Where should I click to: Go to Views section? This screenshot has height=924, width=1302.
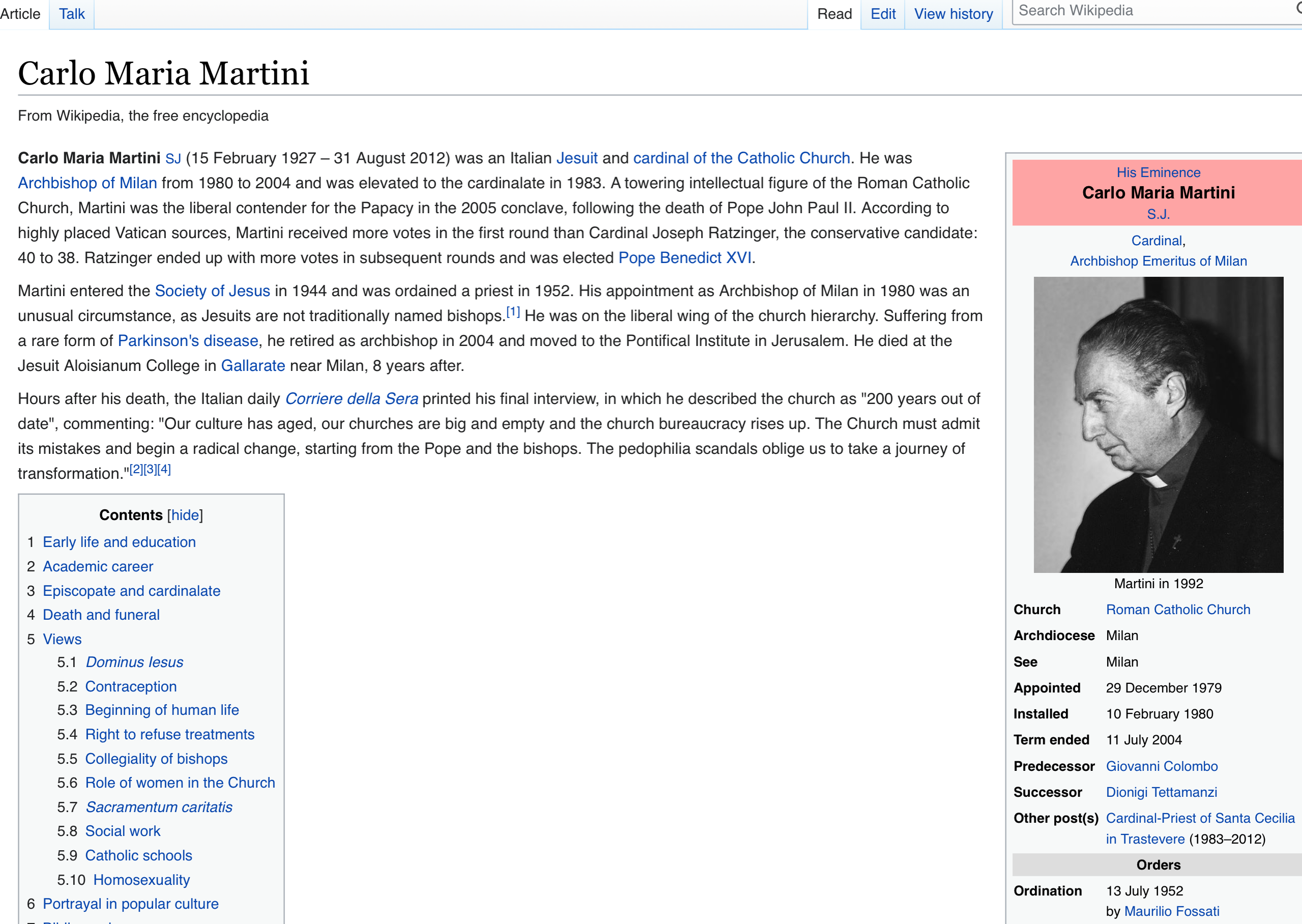coord(63,640)
